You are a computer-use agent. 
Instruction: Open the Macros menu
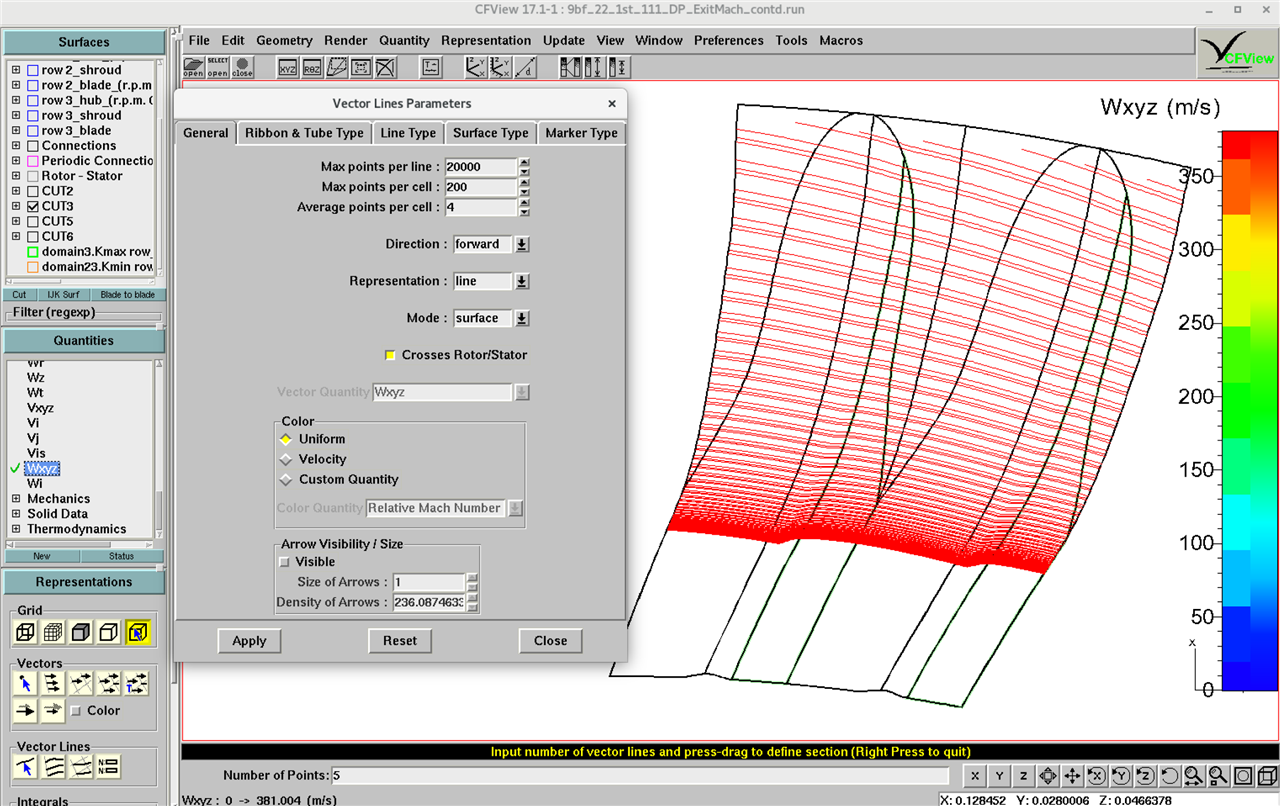point(841,41)
